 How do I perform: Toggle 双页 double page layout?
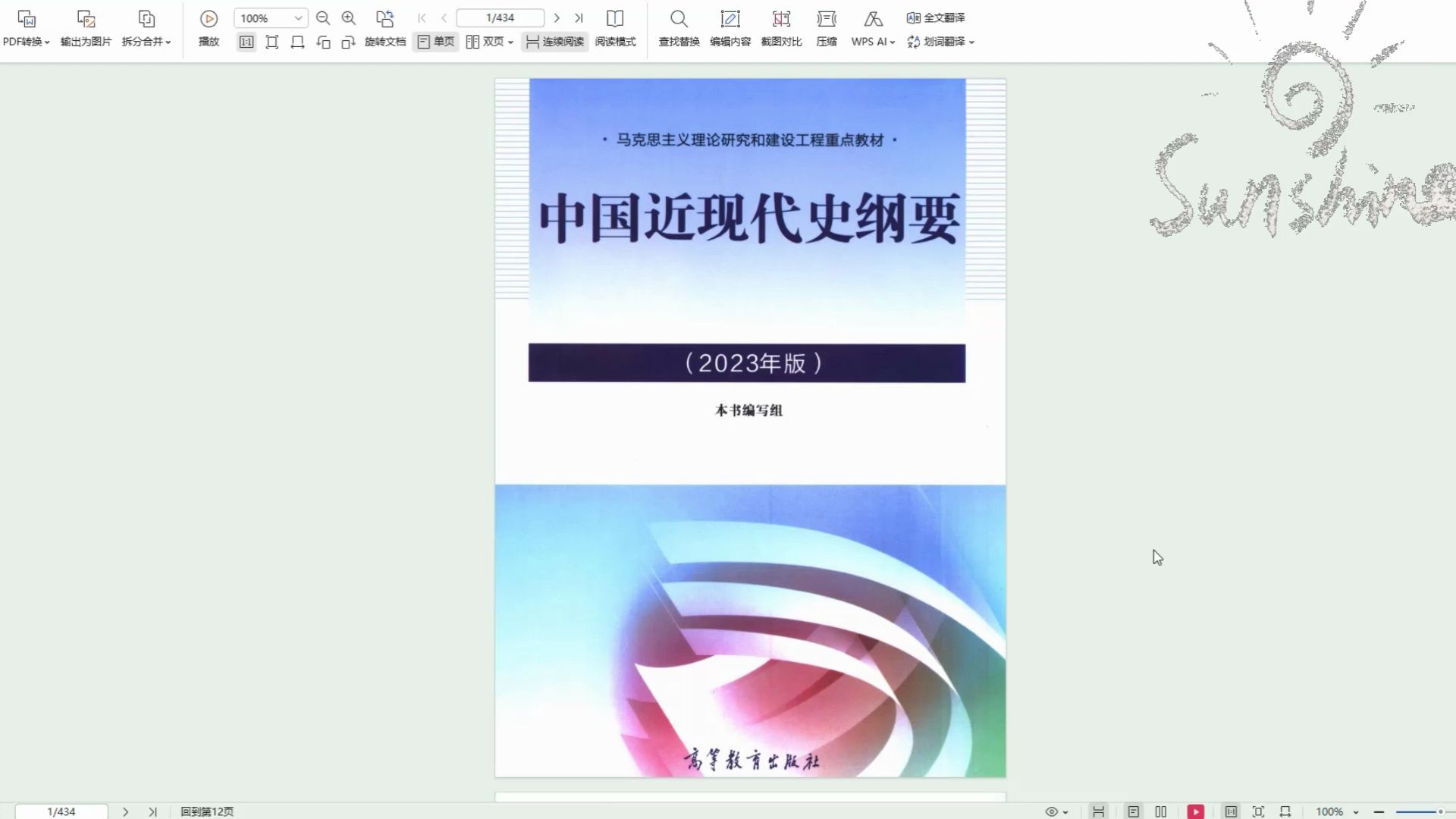click(x=485, y=42)
